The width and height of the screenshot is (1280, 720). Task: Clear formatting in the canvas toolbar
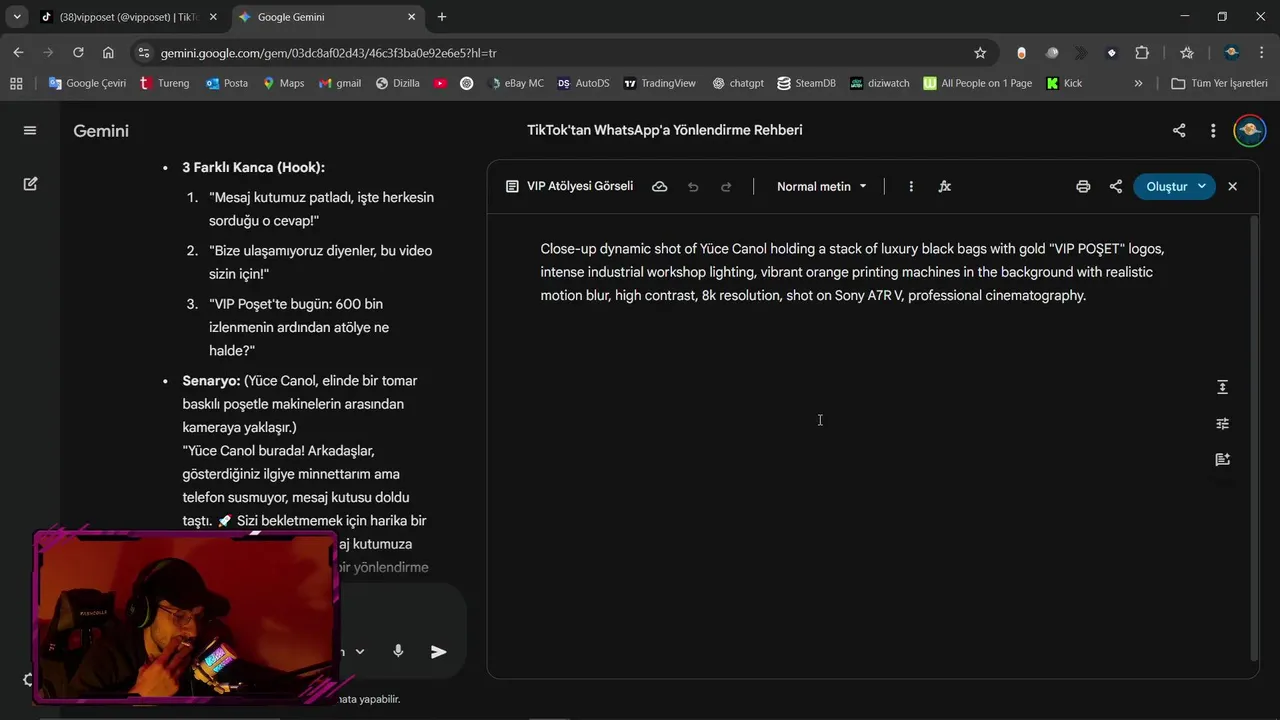944,186
